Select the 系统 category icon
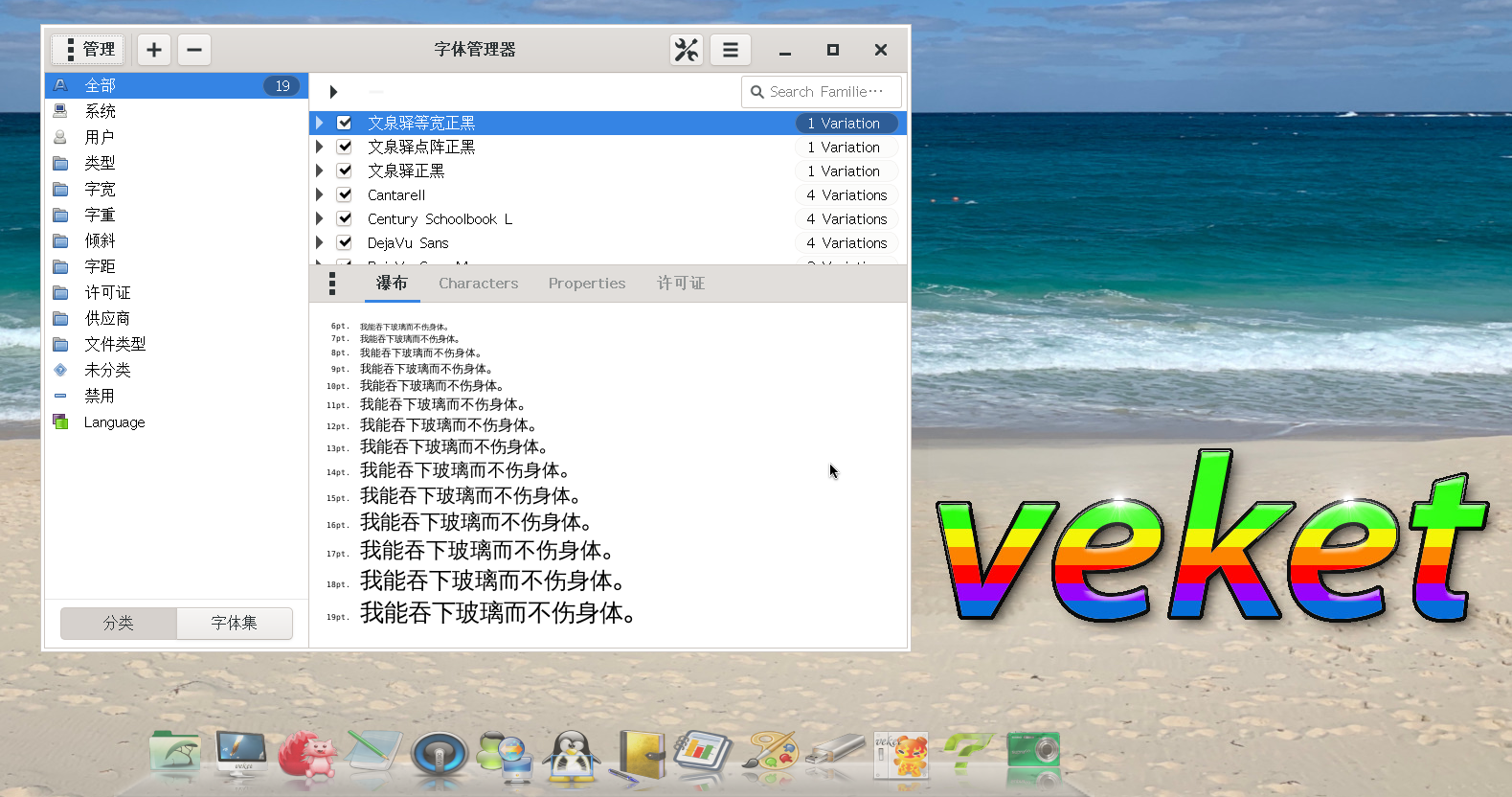 60,111
